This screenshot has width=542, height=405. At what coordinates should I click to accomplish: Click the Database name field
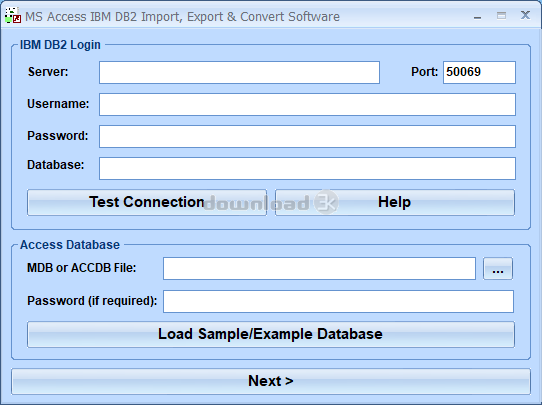tap(307, 168)
